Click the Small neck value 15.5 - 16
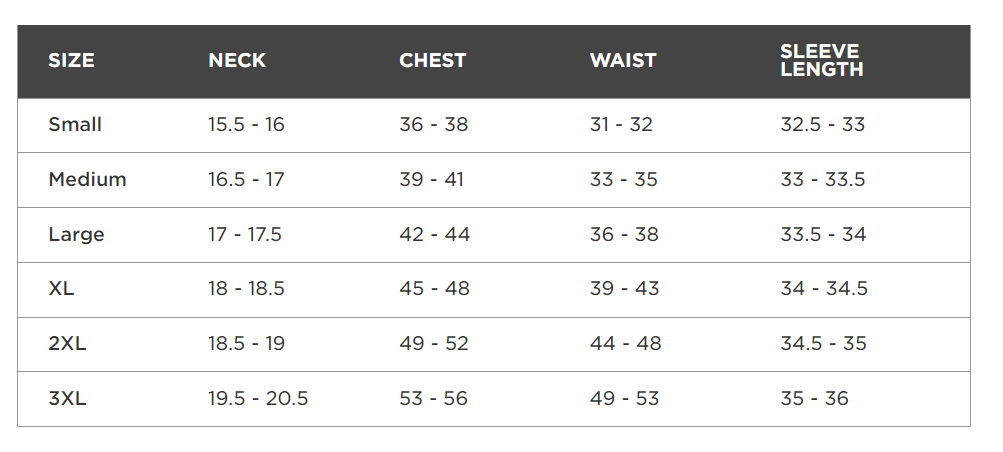 click(246, 124)
